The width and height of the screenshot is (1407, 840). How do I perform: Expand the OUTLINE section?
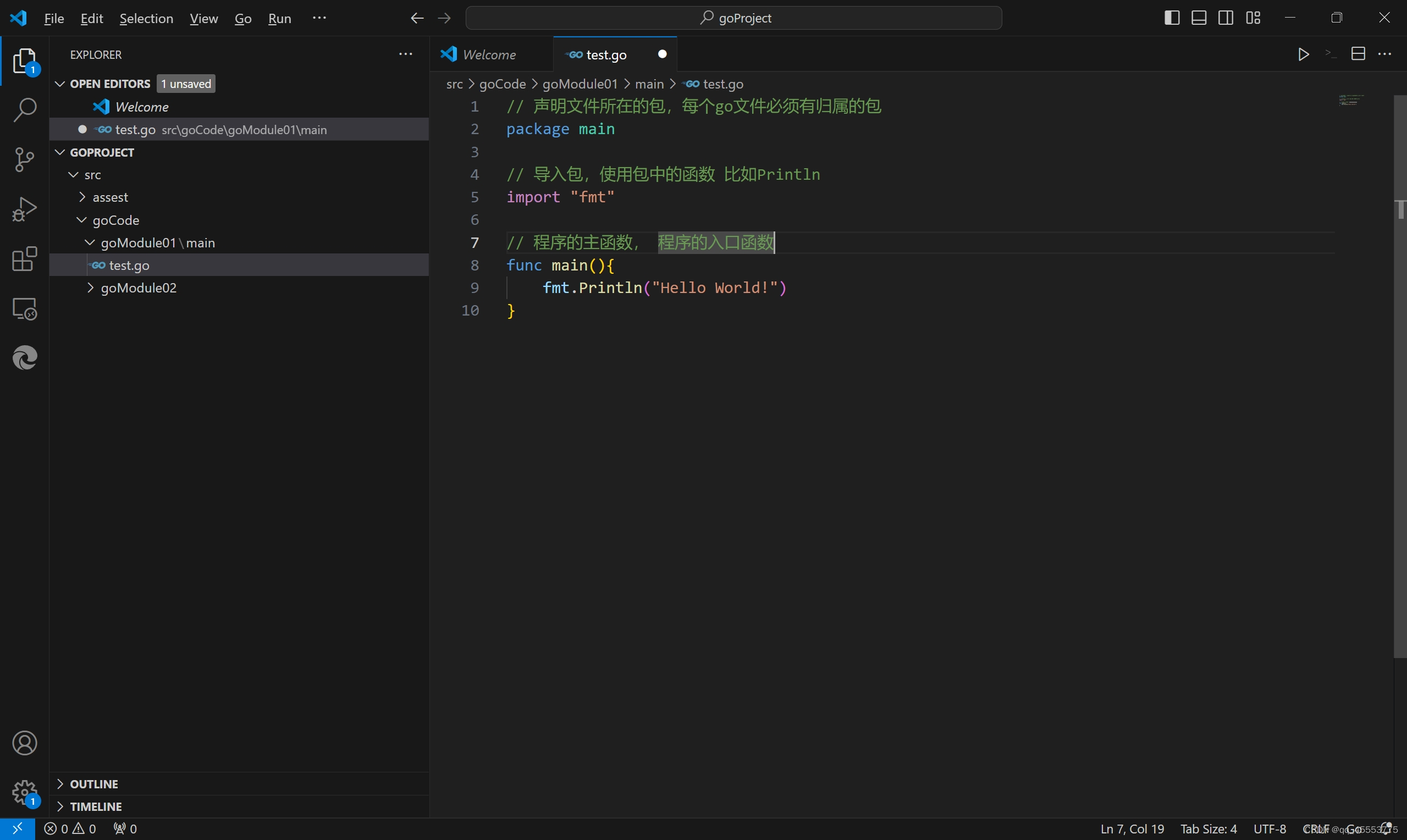(x=94, y=784)
